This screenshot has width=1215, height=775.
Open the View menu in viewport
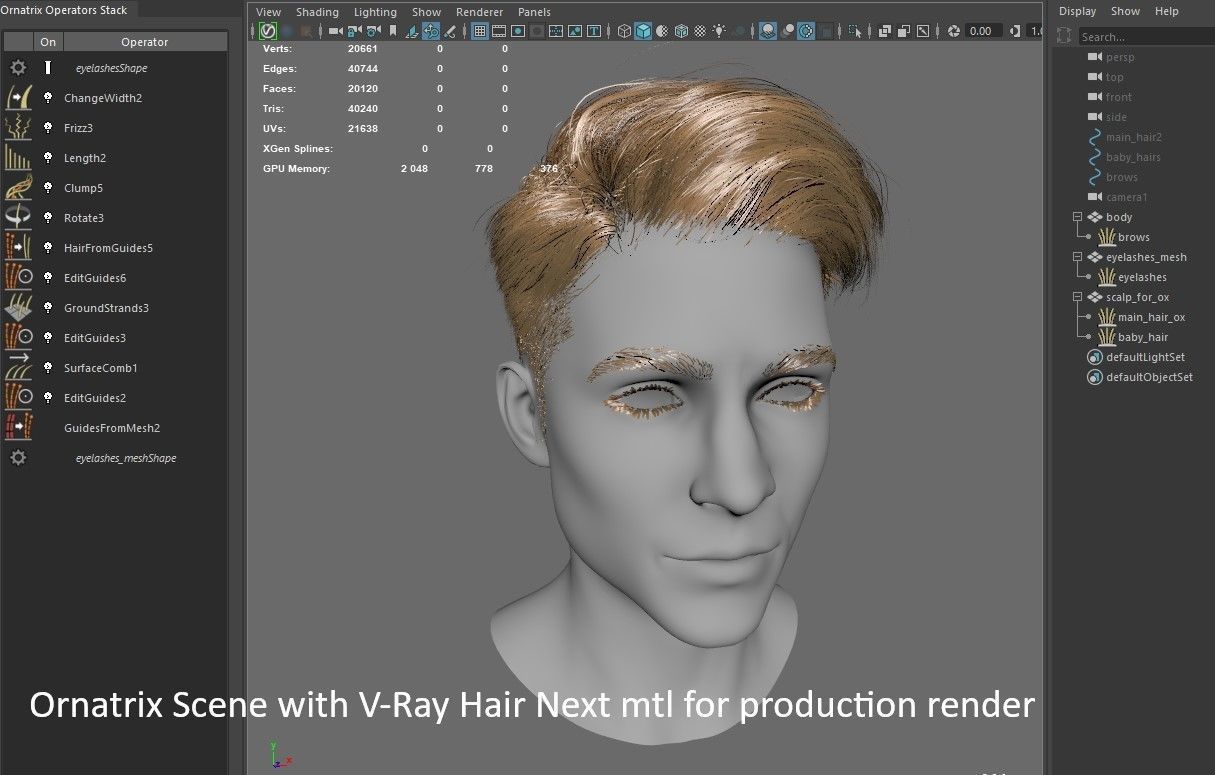coord(268,12)
